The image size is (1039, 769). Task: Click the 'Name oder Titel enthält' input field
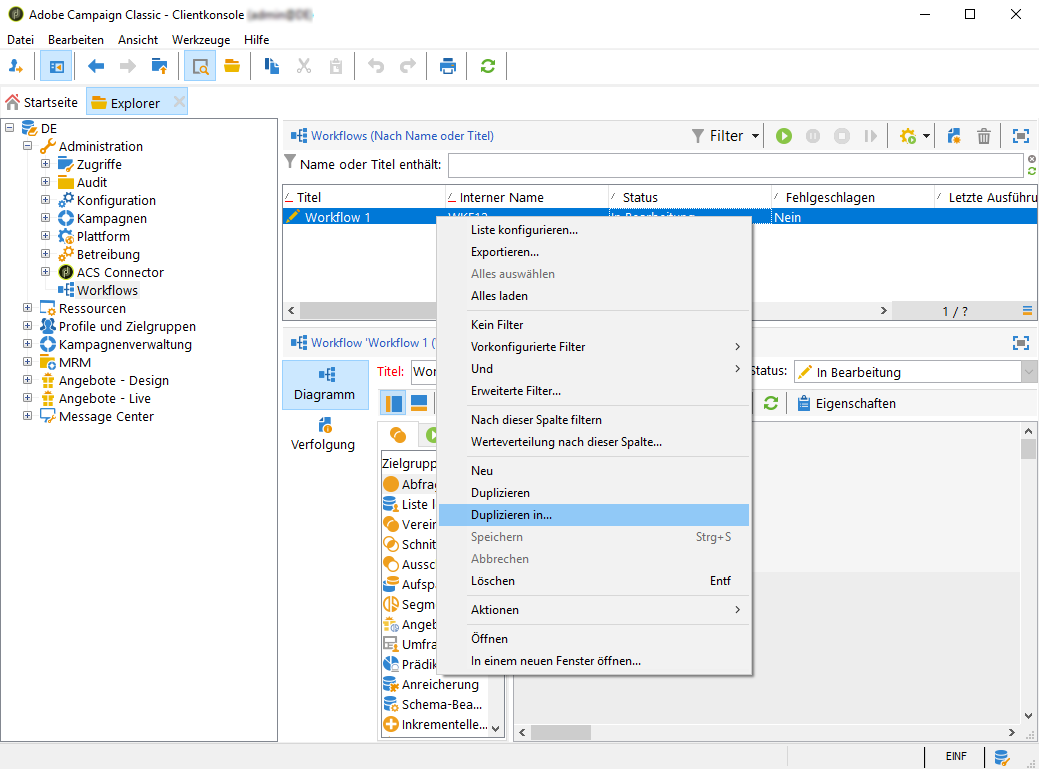pos(735,165)
